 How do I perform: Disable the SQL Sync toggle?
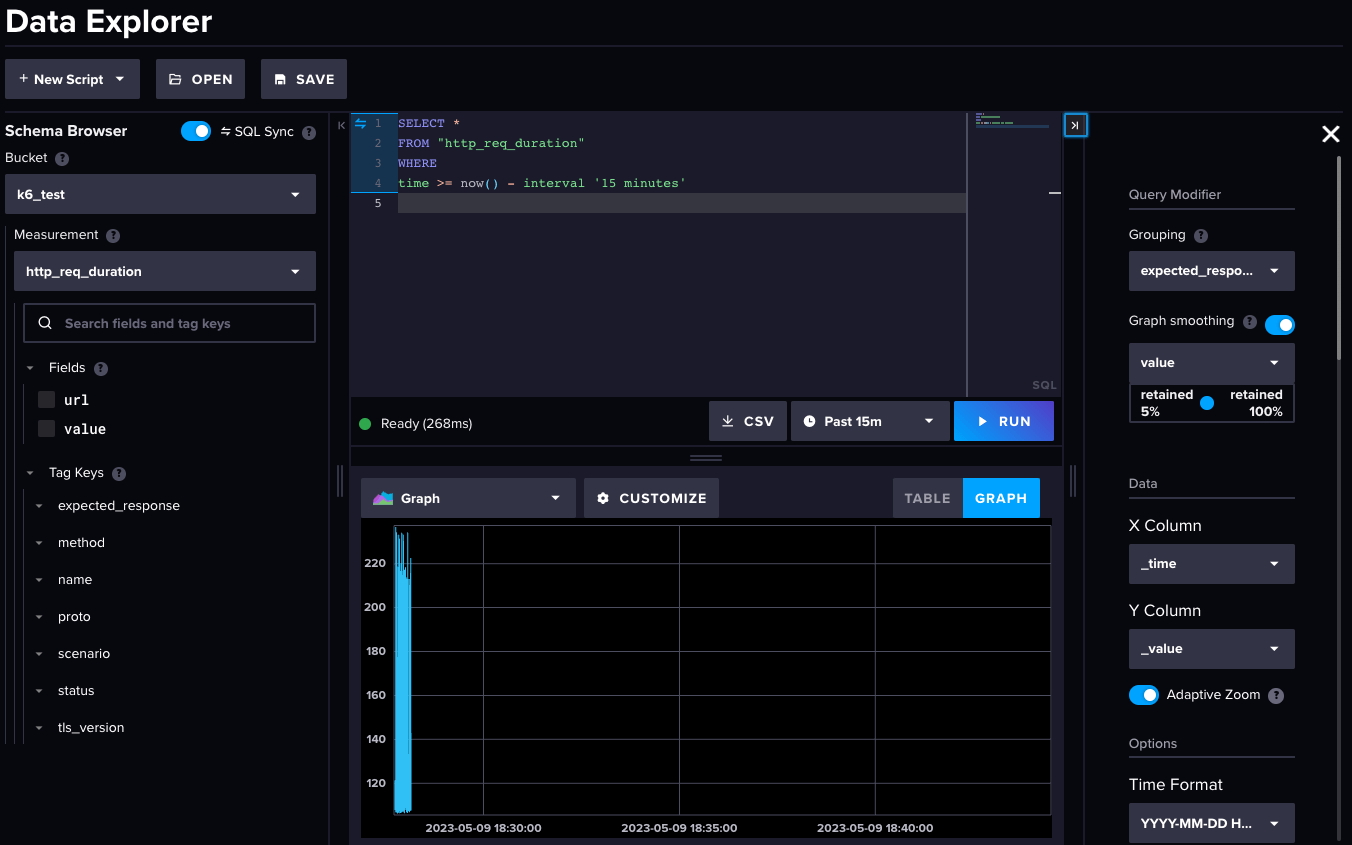click(196, 130)
